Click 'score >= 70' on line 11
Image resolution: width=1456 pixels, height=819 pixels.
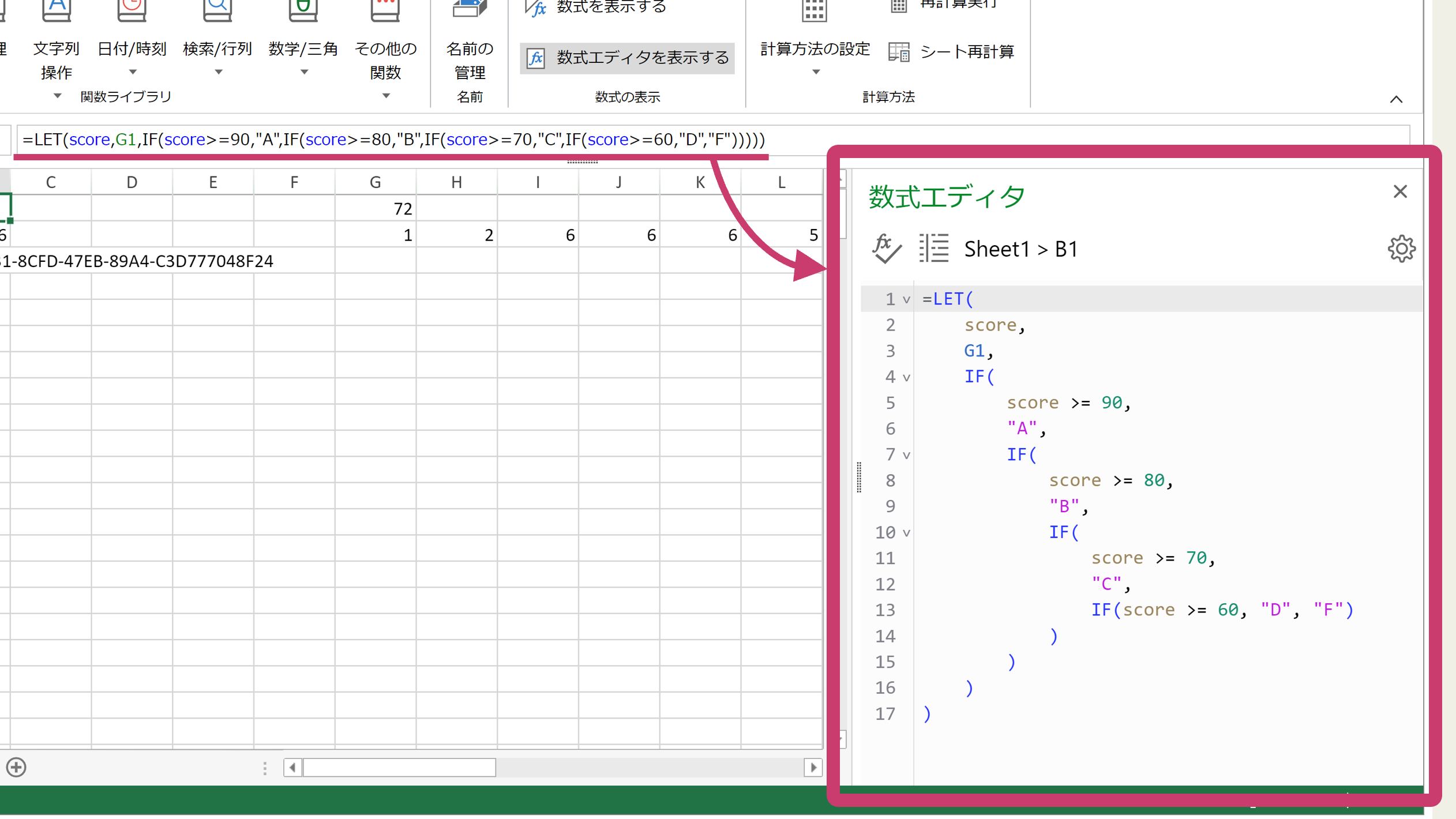click(x=1149, y=558)
